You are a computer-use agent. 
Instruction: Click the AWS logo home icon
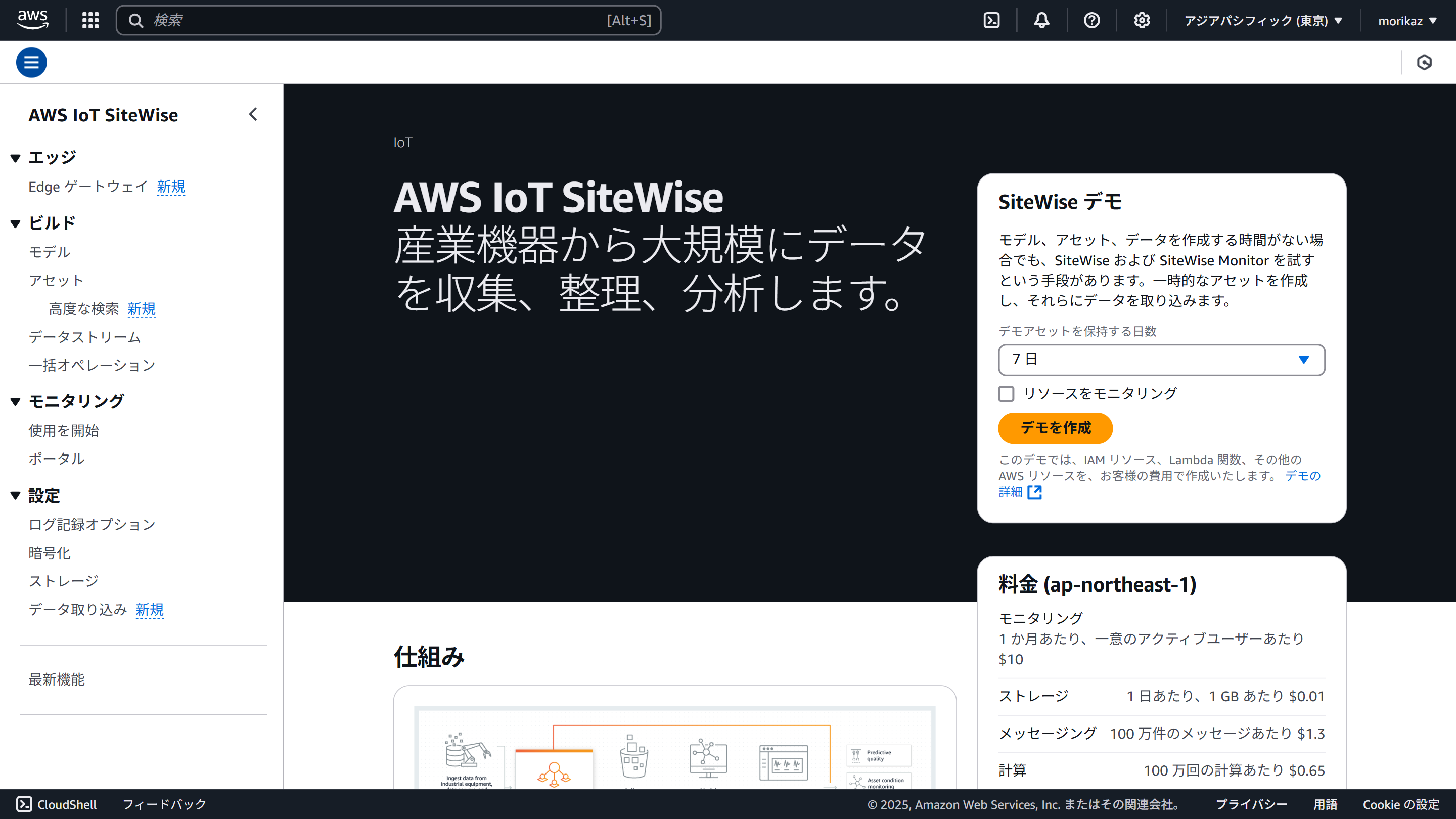33,20
